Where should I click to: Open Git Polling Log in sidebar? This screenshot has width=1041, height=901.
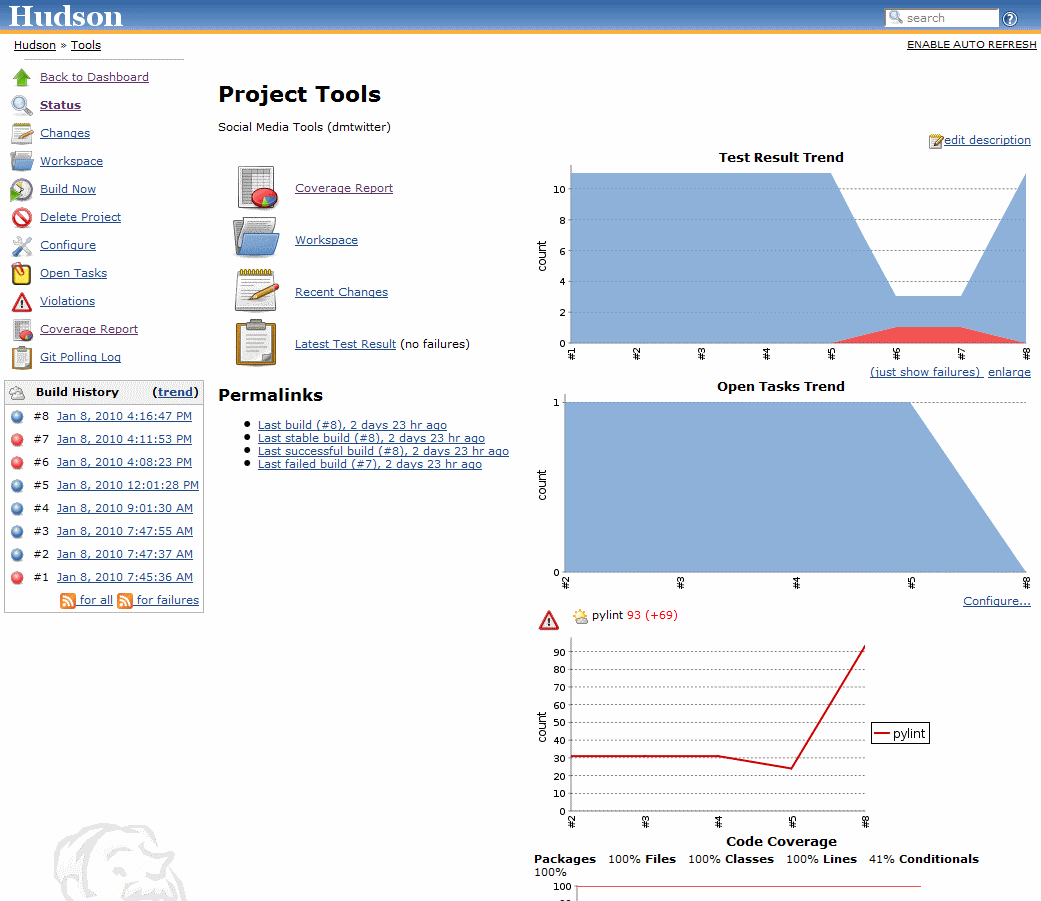80,357
